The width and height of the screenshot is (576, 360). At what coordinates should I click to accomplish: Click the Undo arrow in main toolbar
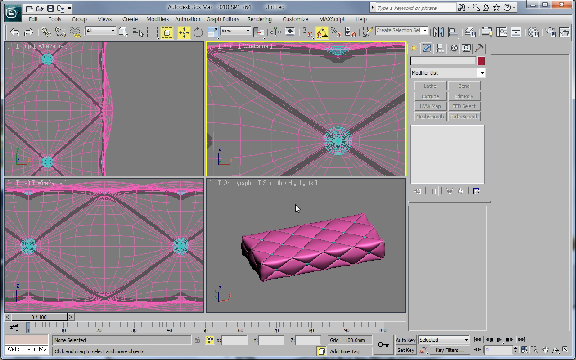pyautogui.click(x=15, y=32)
